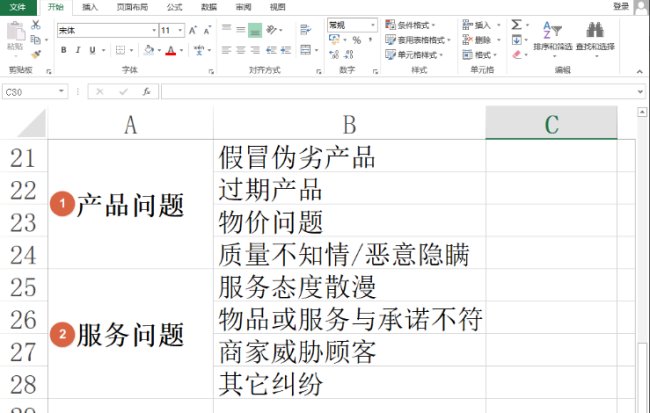Click increase indent icon
This screenshot has width=650, height=413.
[x=286, y=50]
